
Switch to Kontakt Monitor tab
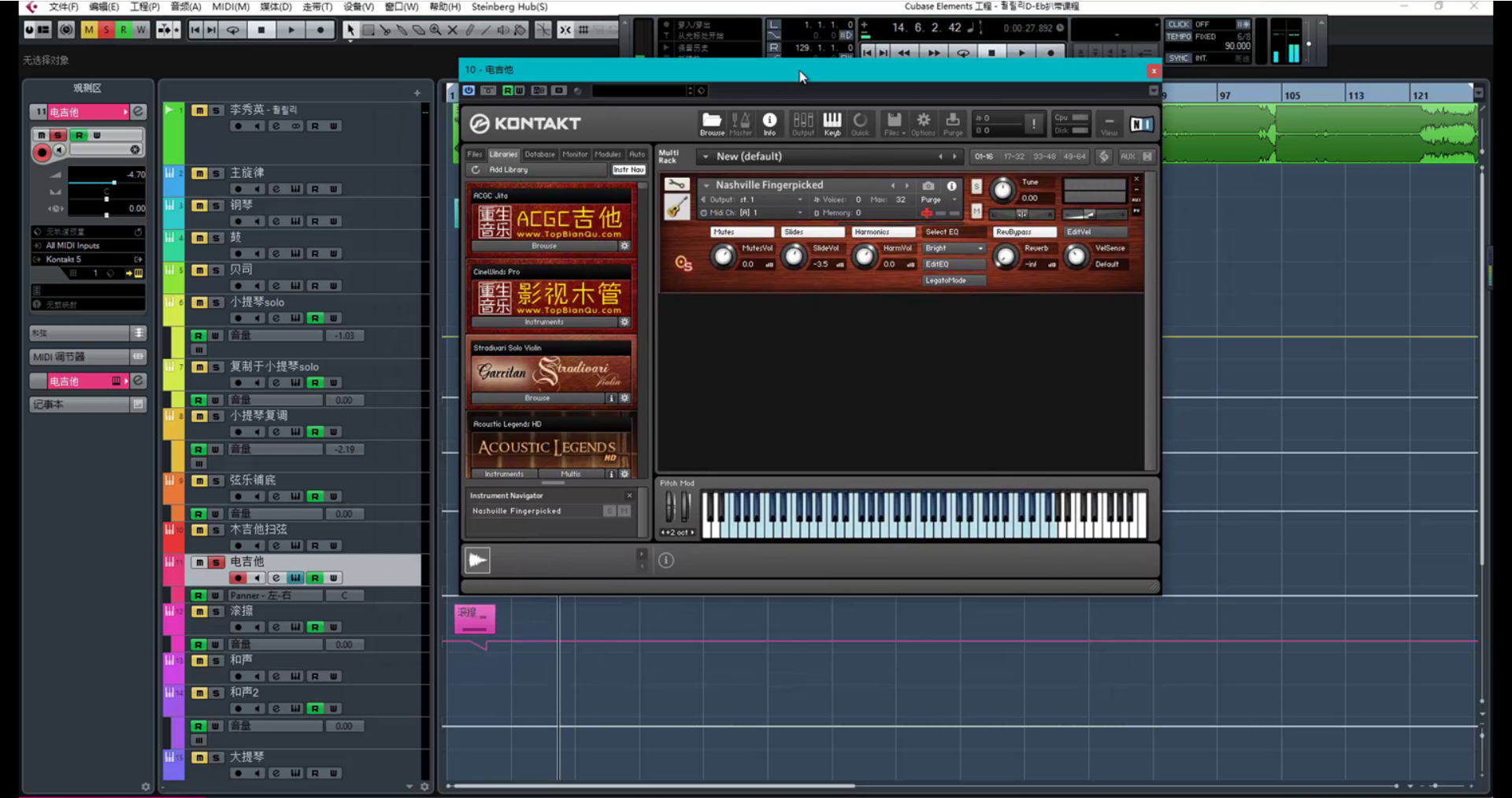[575, 154]
